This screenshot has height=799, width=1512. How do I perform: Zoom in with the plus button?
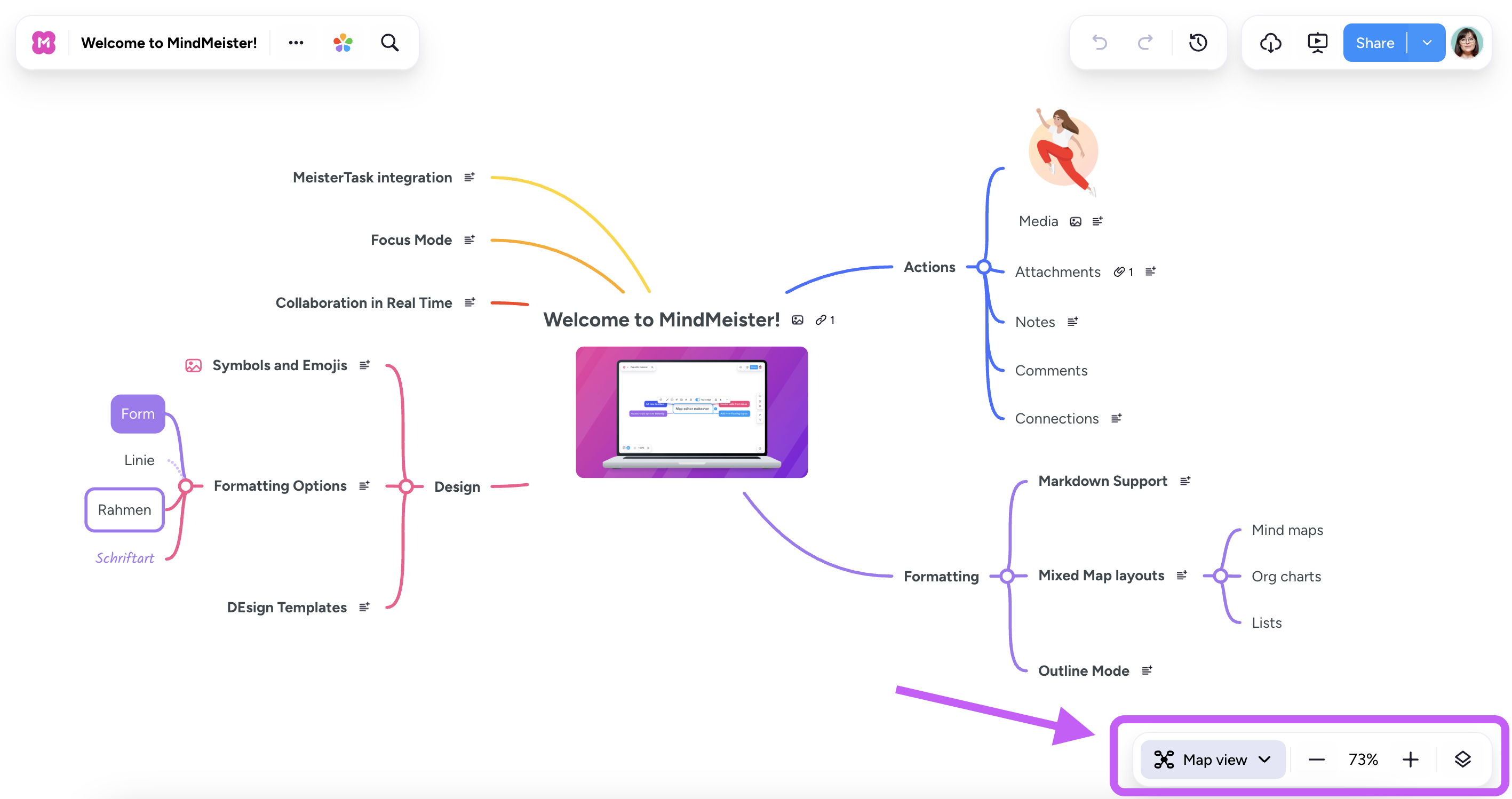[1411, 760]
